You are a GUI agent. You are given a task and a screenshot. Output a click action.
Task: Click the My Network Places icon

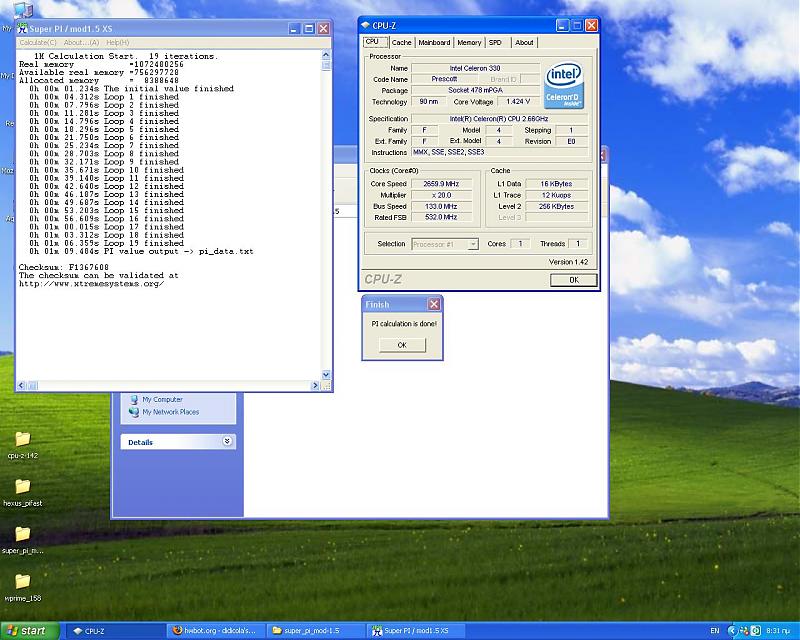point(133,412)
